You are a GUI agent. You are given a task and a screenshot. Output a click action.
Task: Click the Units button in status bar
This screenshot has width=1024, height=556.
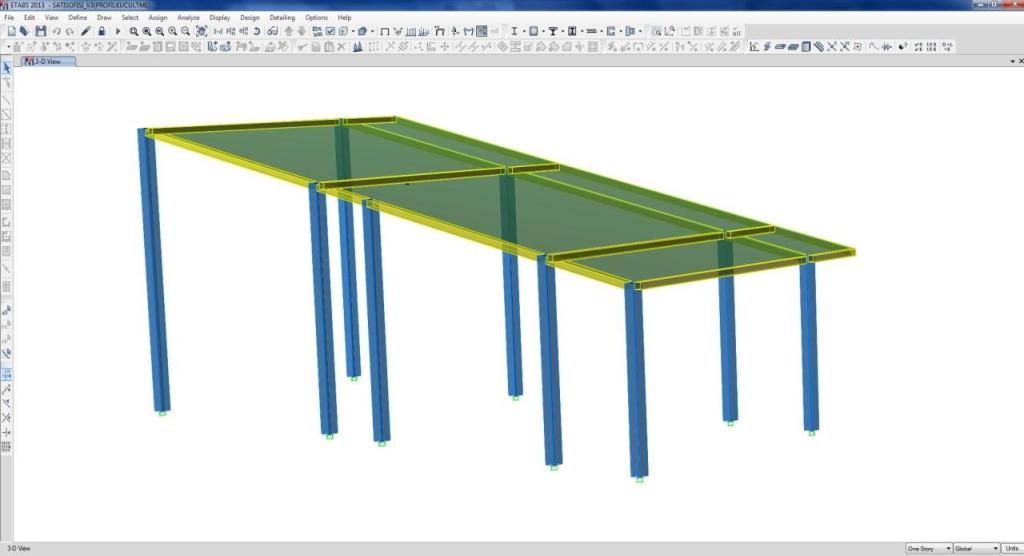tap(1012, 548)
